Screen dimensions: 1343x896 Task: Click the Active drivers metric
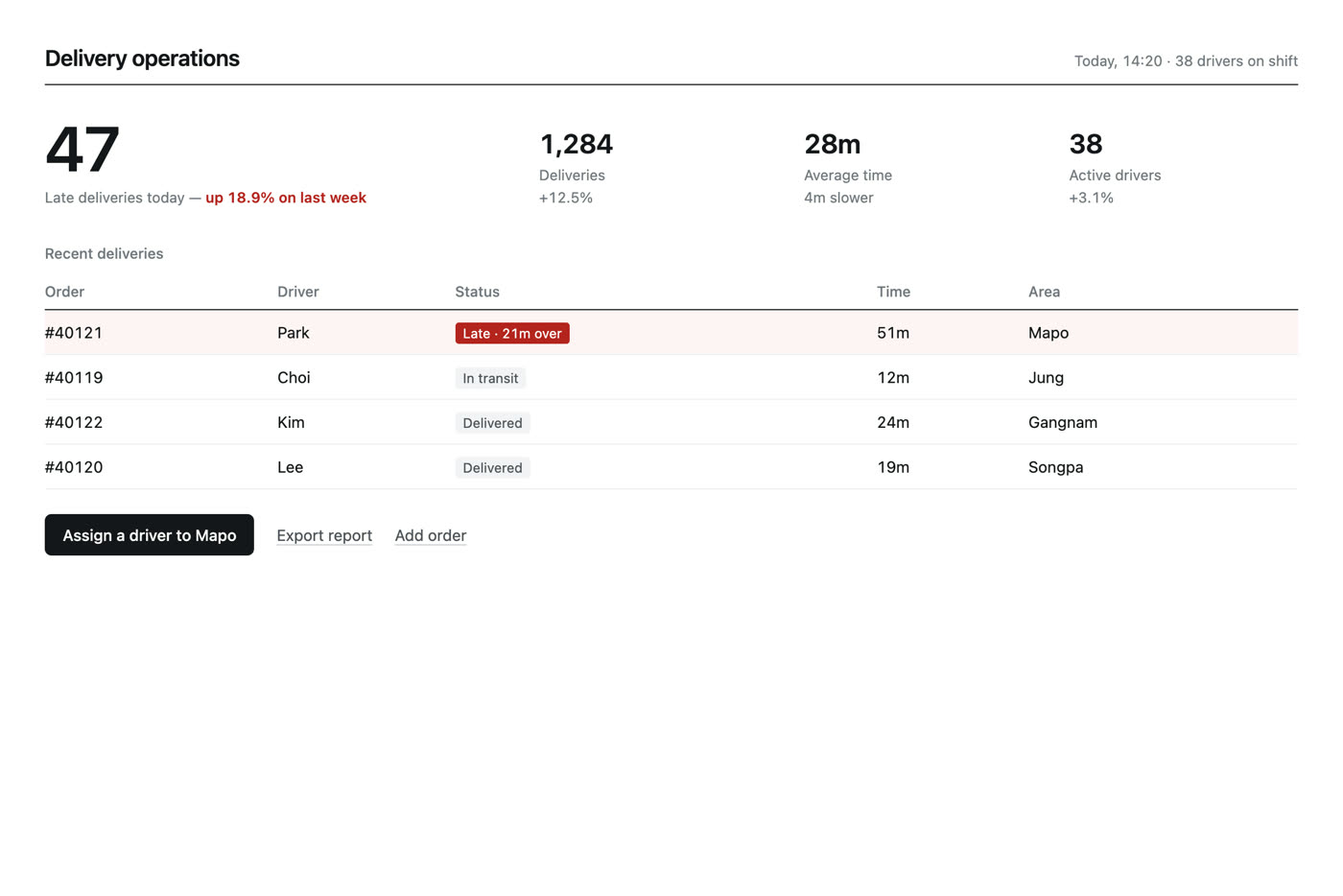tap(1115, 167)
